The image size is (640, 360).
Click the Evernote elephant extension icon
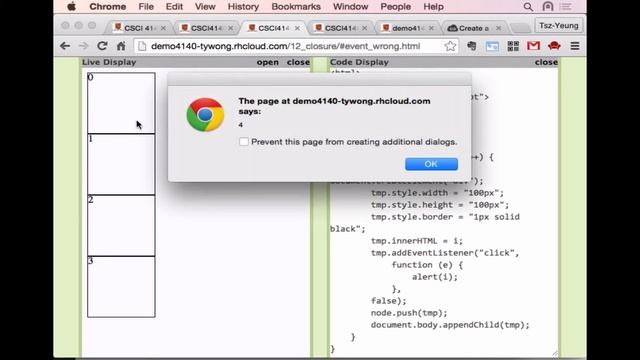471,46
